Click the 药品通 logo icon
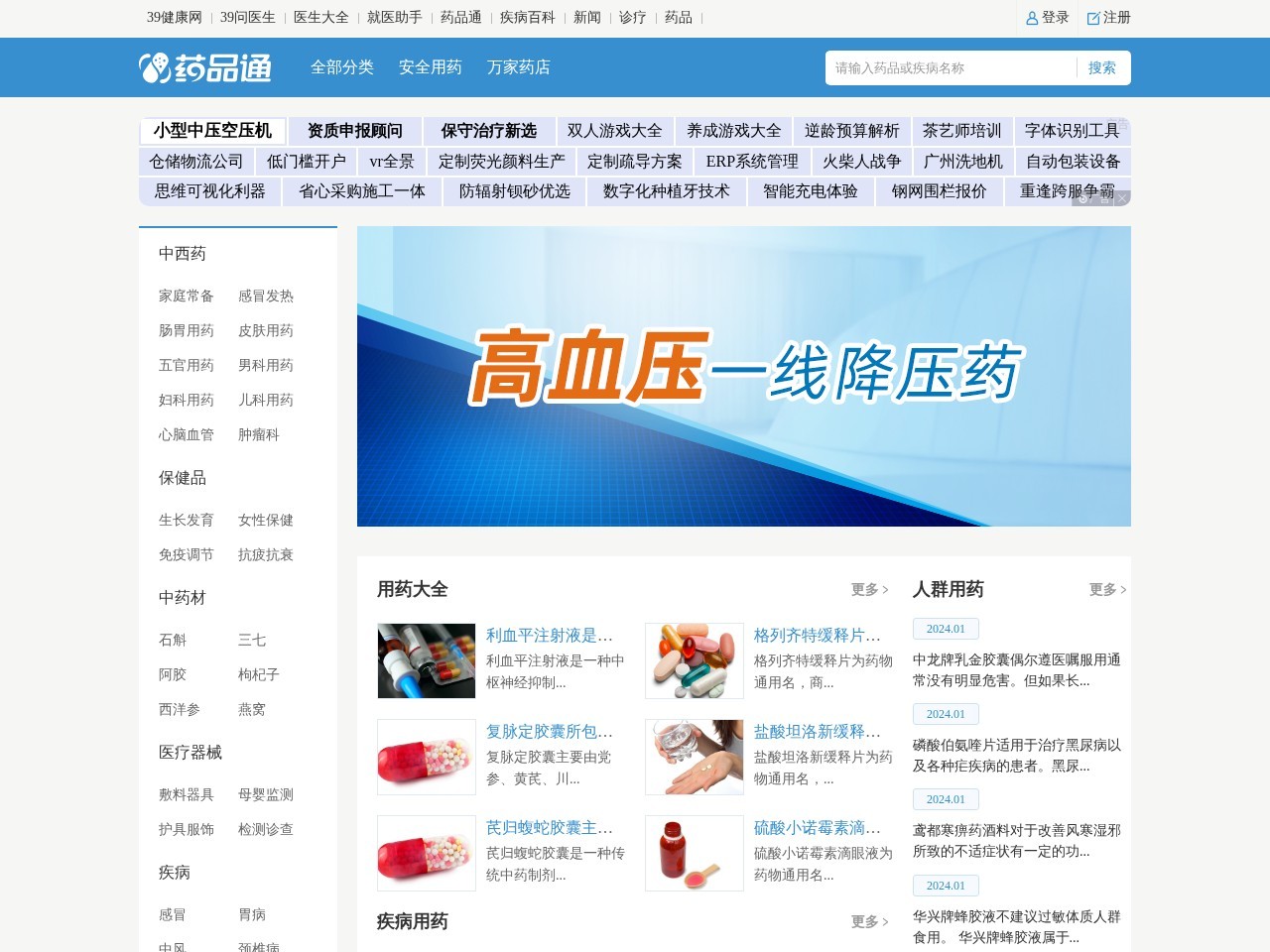This screenshot has height=952, width=1270. click(154, 66)
